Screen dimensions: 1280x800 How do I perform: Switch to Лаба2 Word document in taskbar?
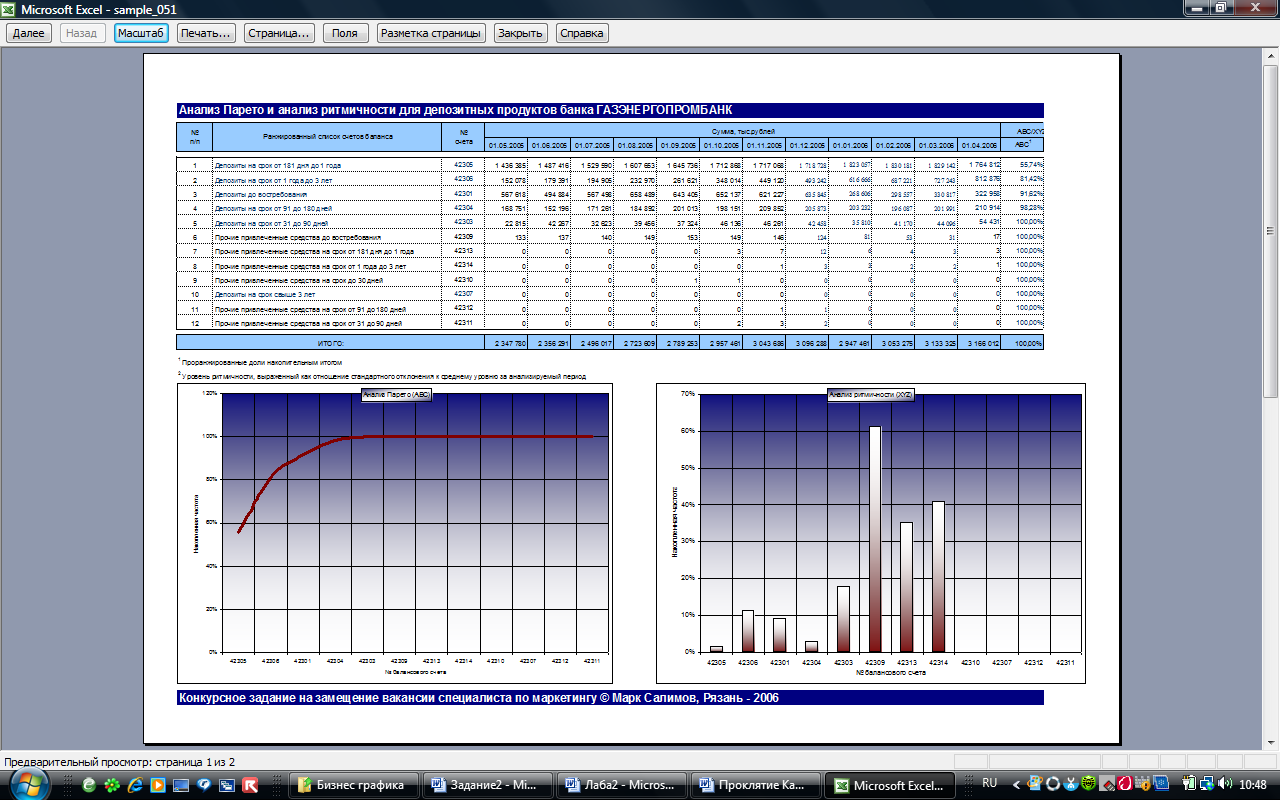click(622, 785)
